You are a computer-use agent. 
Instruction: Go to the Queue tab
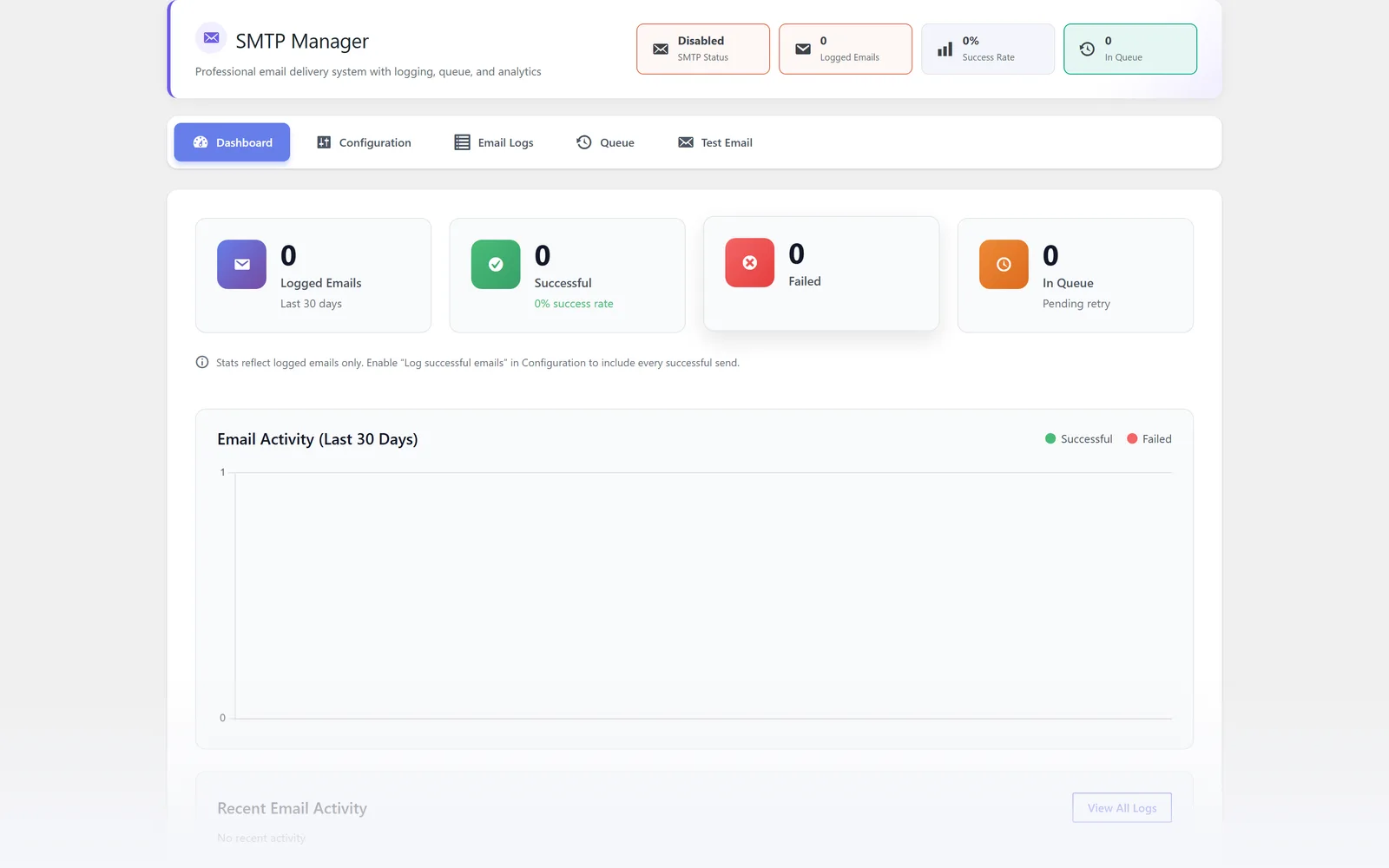tap(605, 142)
